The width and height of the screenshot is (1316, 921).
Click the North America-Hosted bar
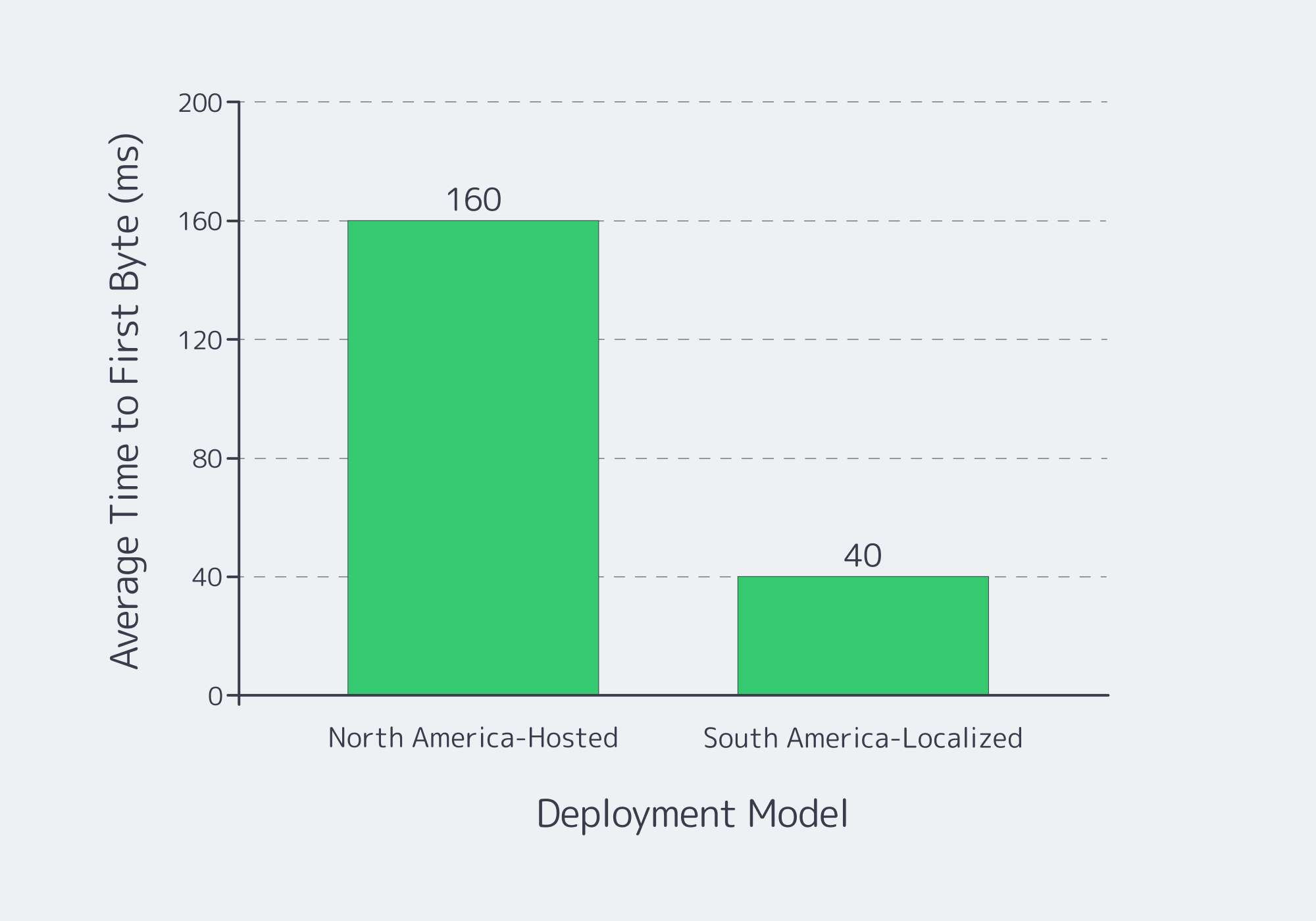point(472,460)
